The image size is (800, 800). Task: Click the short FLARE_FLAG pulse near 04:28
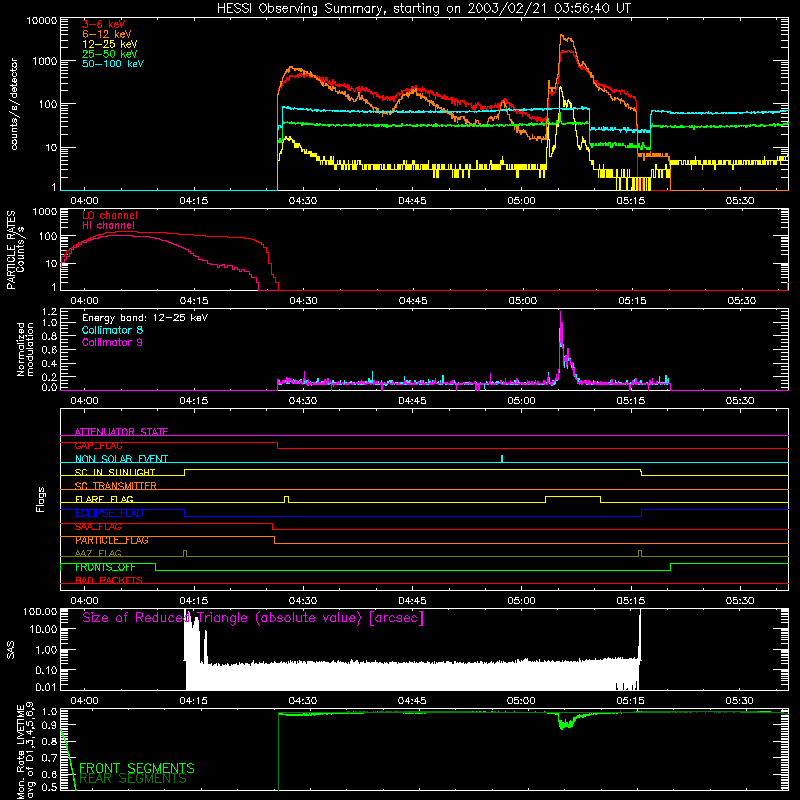tap(287, 499)
